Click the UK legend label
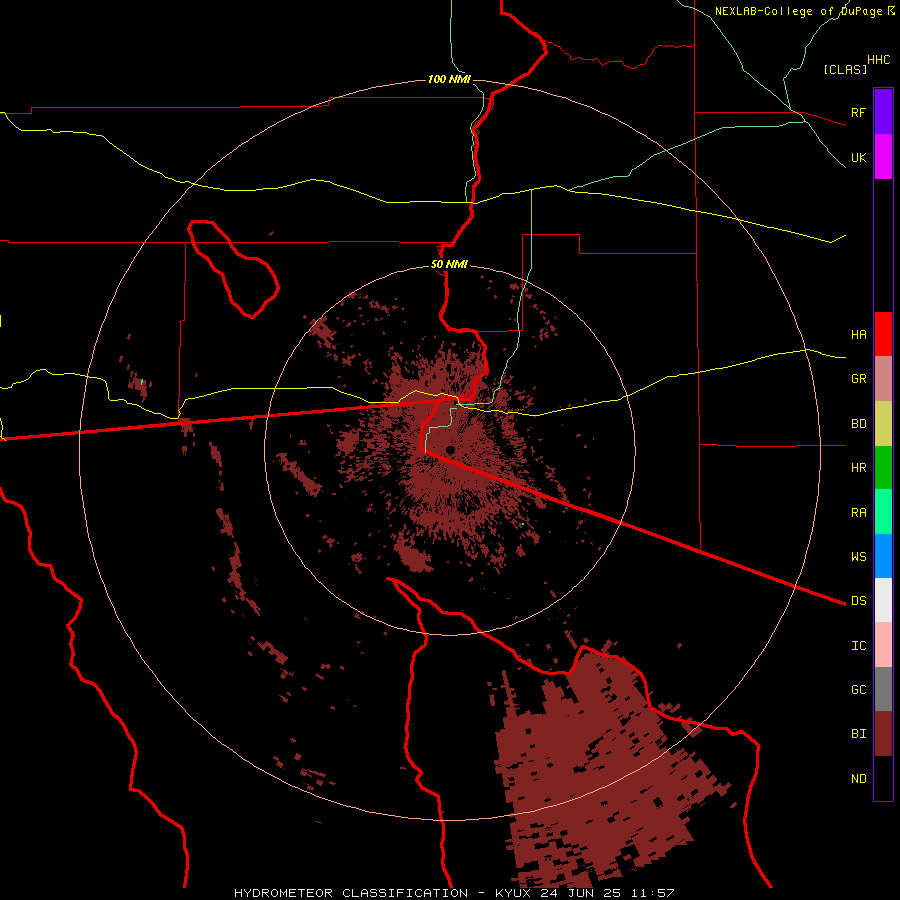 (x=858, y=157)
